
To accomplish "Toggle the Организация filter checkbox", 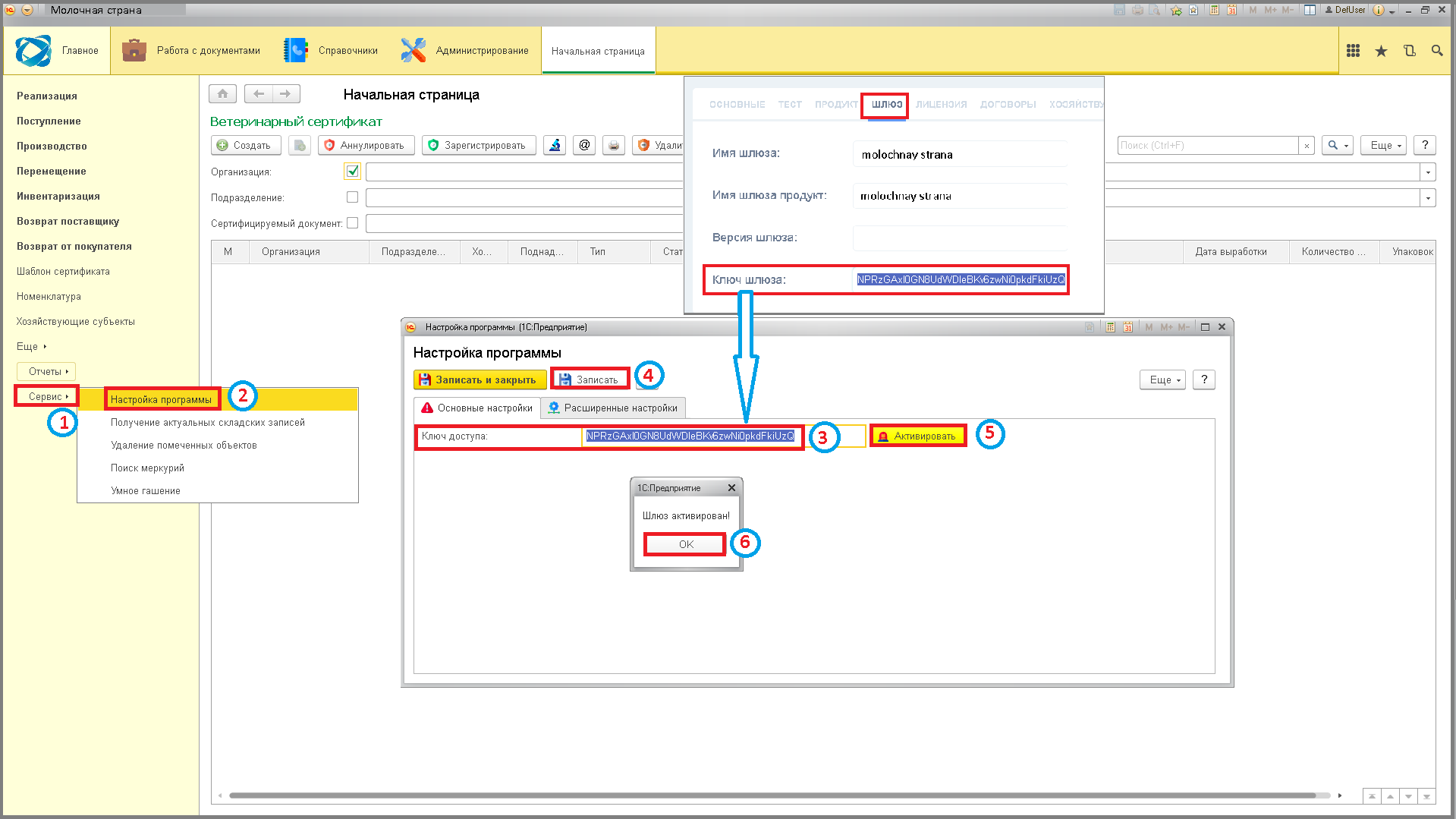I will (x=352, y=172).
